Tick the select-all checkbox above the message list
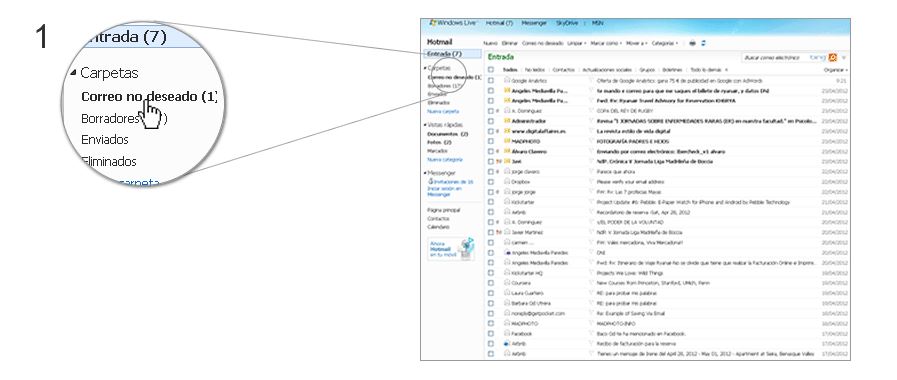 click(x=491, y=70)
